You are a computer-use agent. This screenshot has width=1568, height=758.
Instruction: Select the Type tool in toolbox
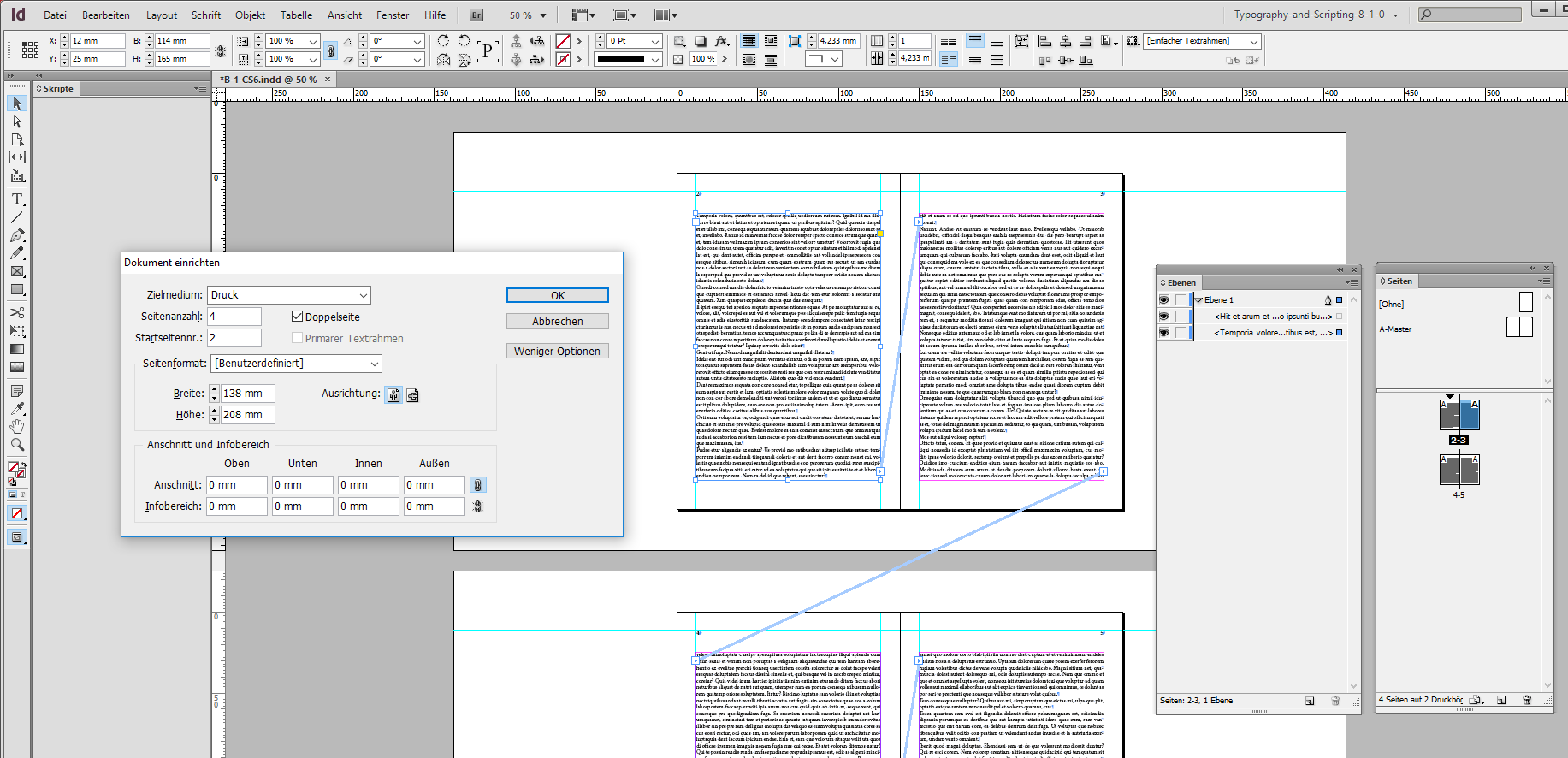17,199
